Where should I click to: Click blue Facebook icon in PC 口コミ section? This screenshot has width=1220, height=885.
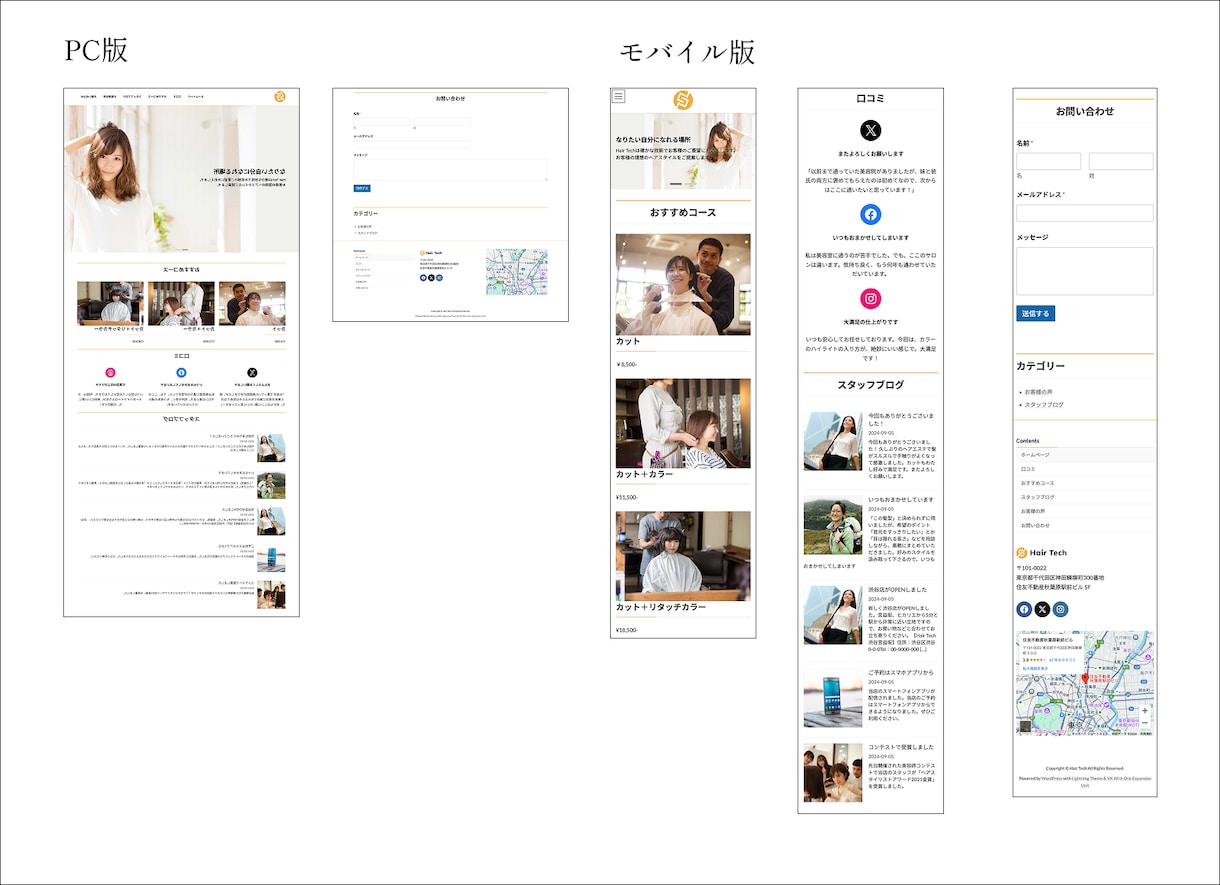click(181, 372)
